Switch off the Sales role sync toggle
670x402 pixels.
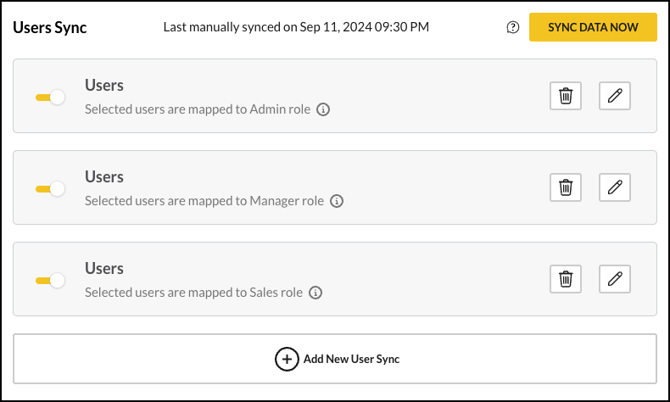(x=50, y=281)
